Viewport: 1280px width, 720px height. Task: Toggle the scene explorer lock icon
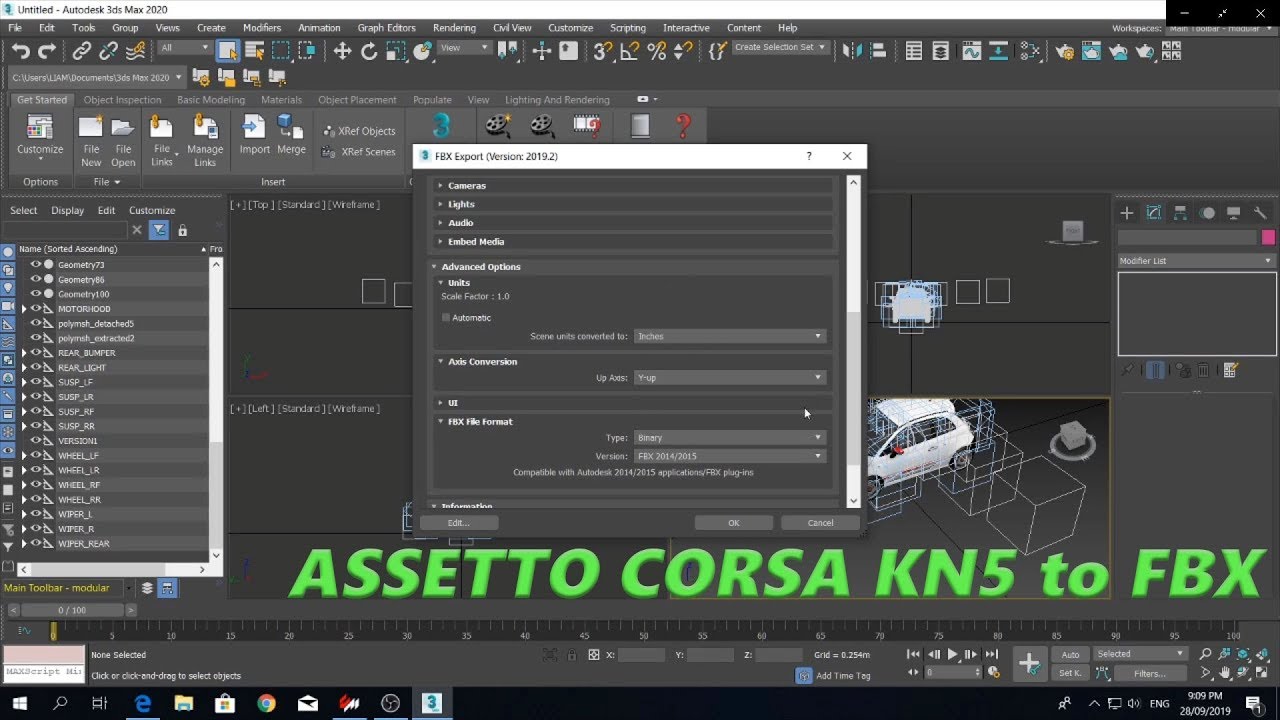coord(182,230)
